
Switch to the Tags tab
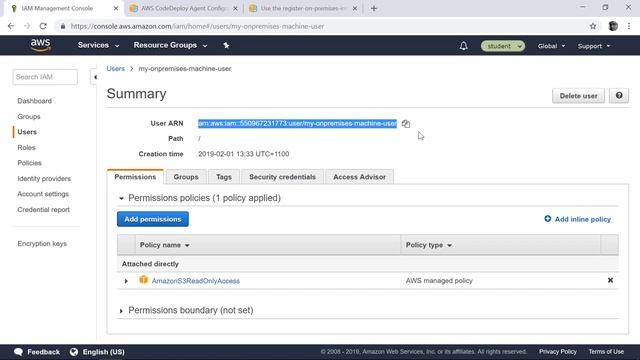point(224,177)
